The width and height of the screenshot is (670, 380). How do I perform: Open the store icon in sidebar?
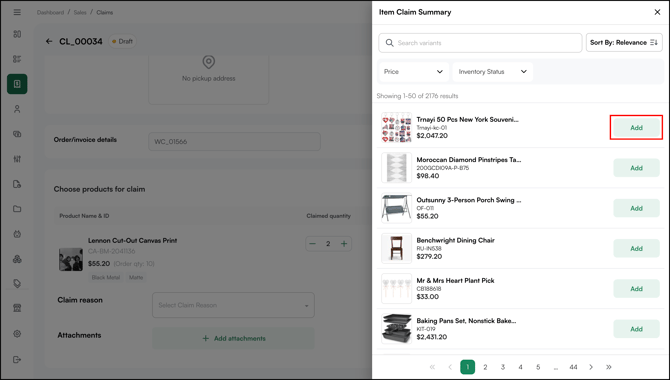click(x=17, y=308)
